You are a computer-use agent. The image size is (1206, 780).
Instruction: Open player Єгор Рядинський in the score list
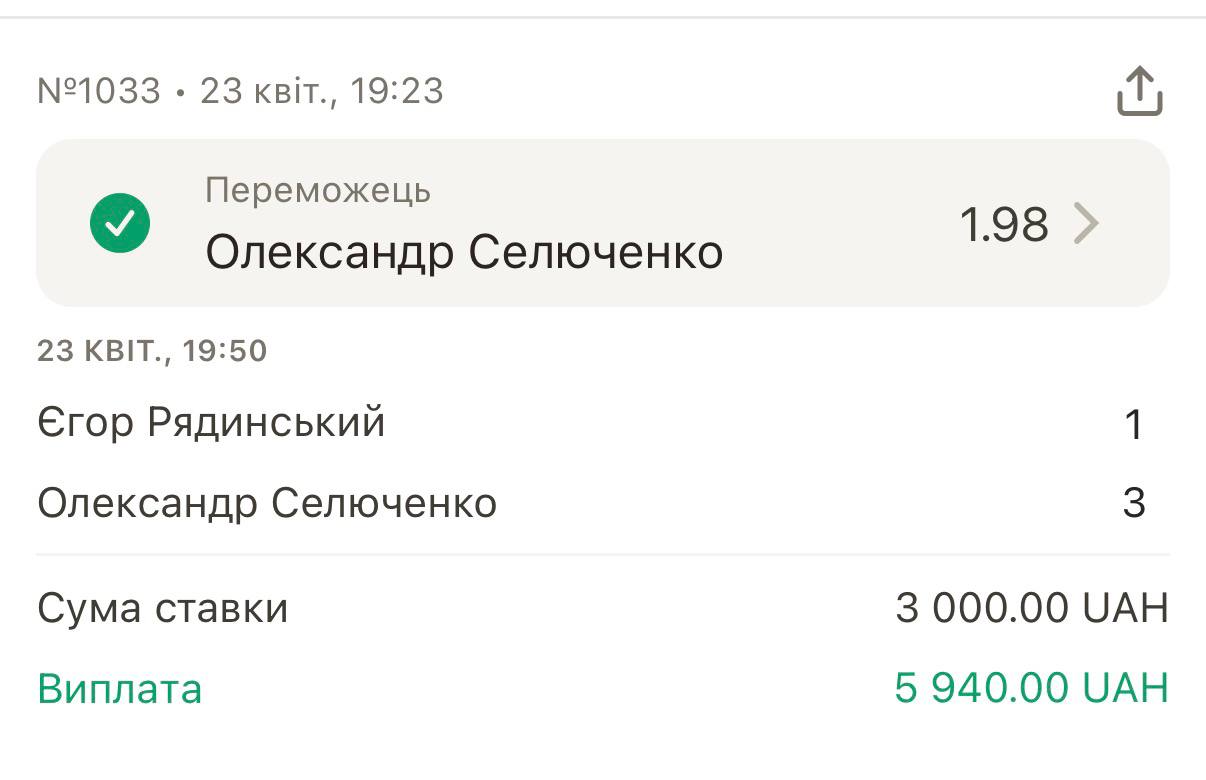pyautogui.click(x=211, y=423)
